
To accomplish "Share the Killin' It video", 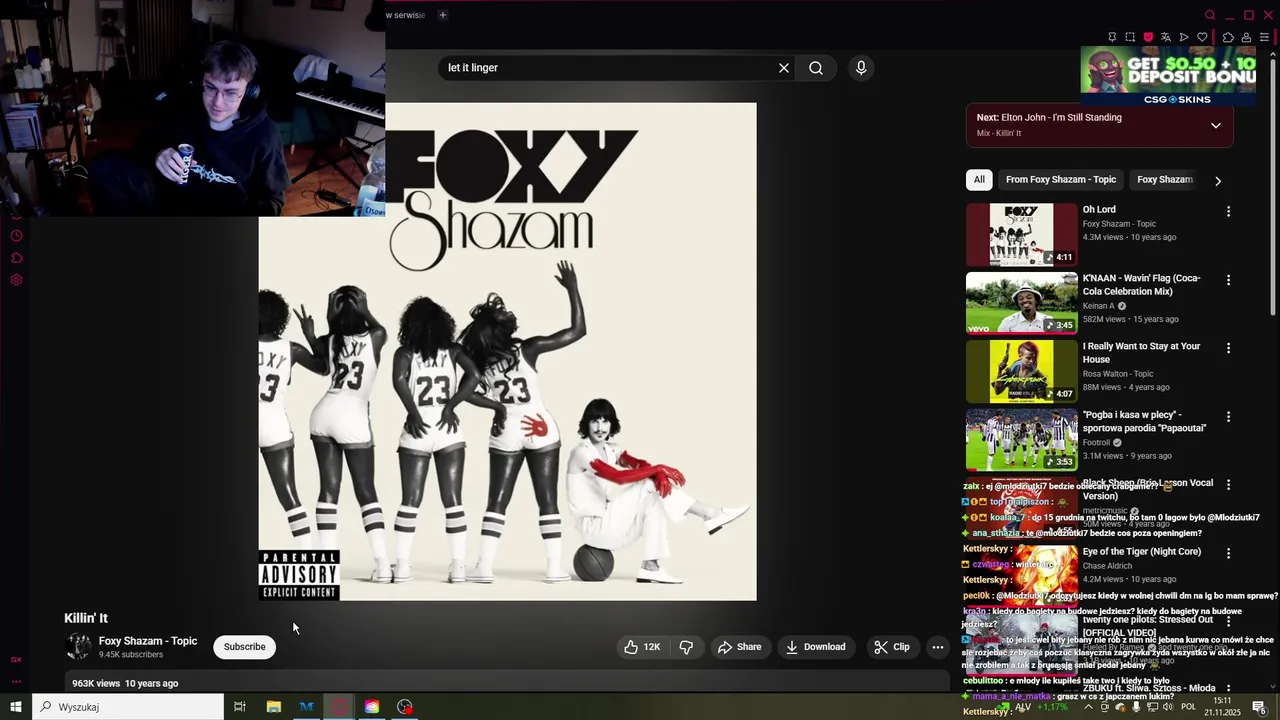I will [x=739, y=647].
